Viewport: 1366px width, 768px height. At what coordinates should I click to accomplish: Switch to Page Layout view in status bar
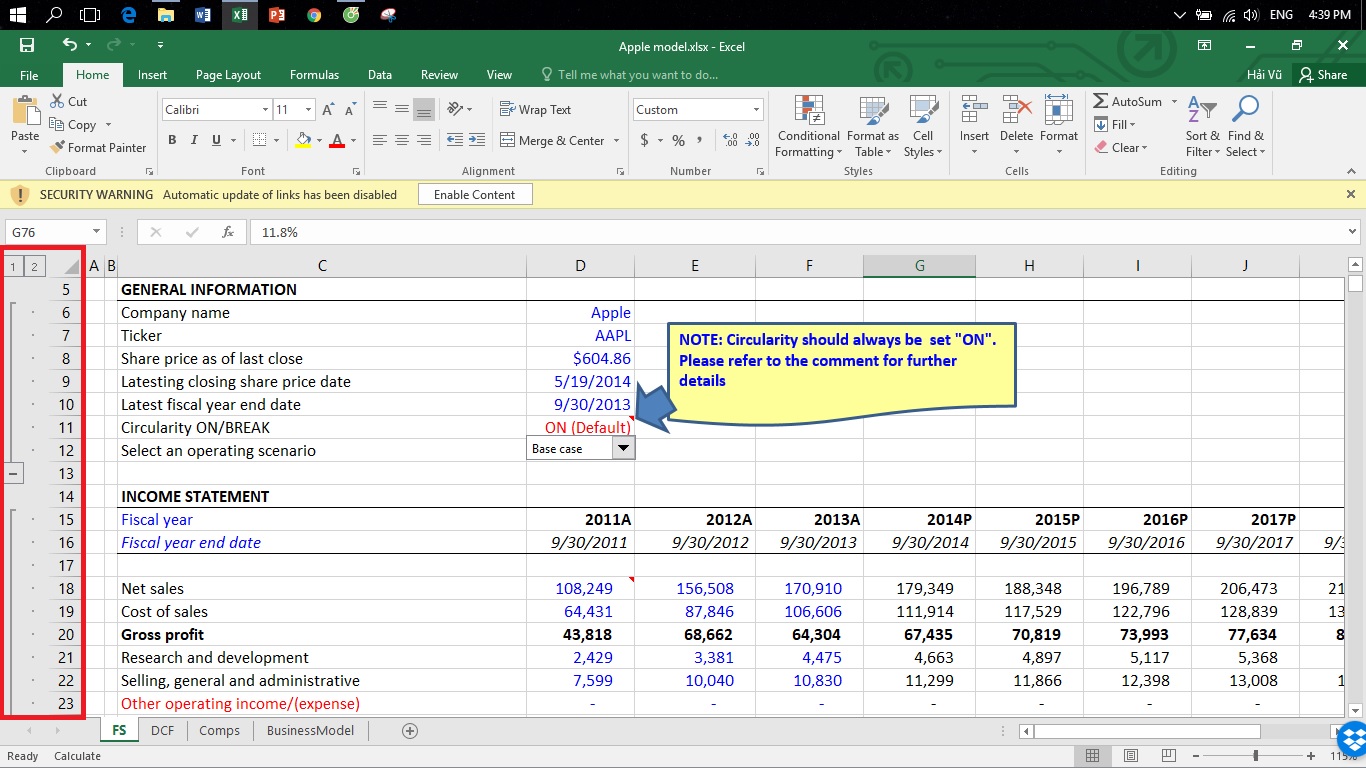coord(1130,756)
